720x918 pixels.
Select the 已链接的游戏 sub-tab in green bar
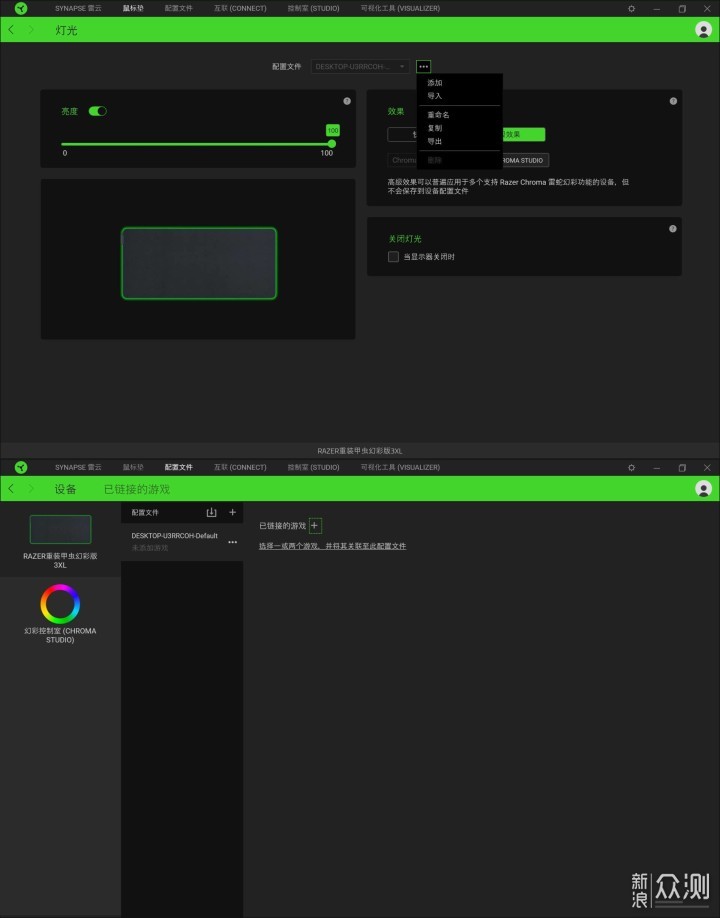tap(137, 489)
